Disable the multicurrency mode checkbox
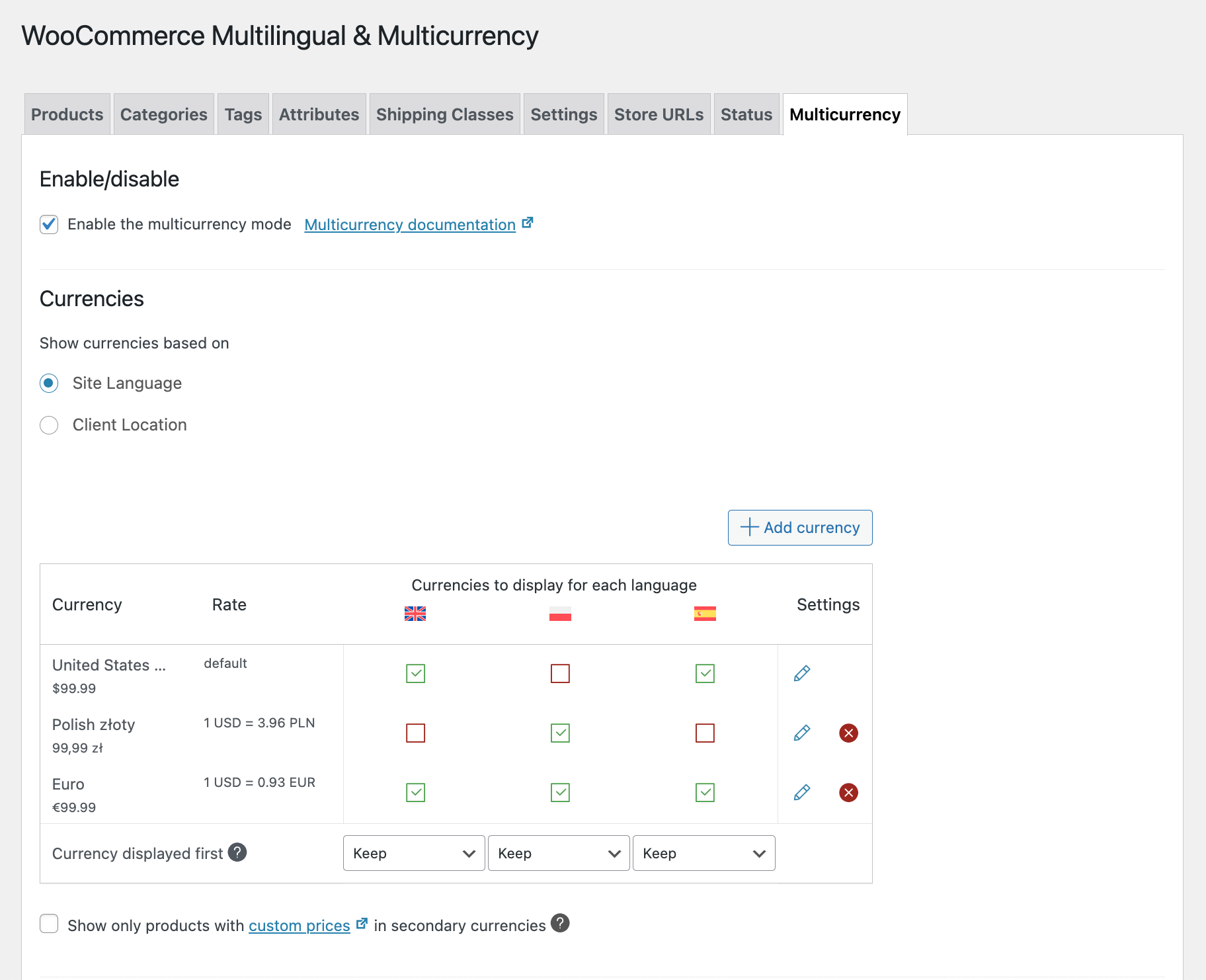 (49, 225)
